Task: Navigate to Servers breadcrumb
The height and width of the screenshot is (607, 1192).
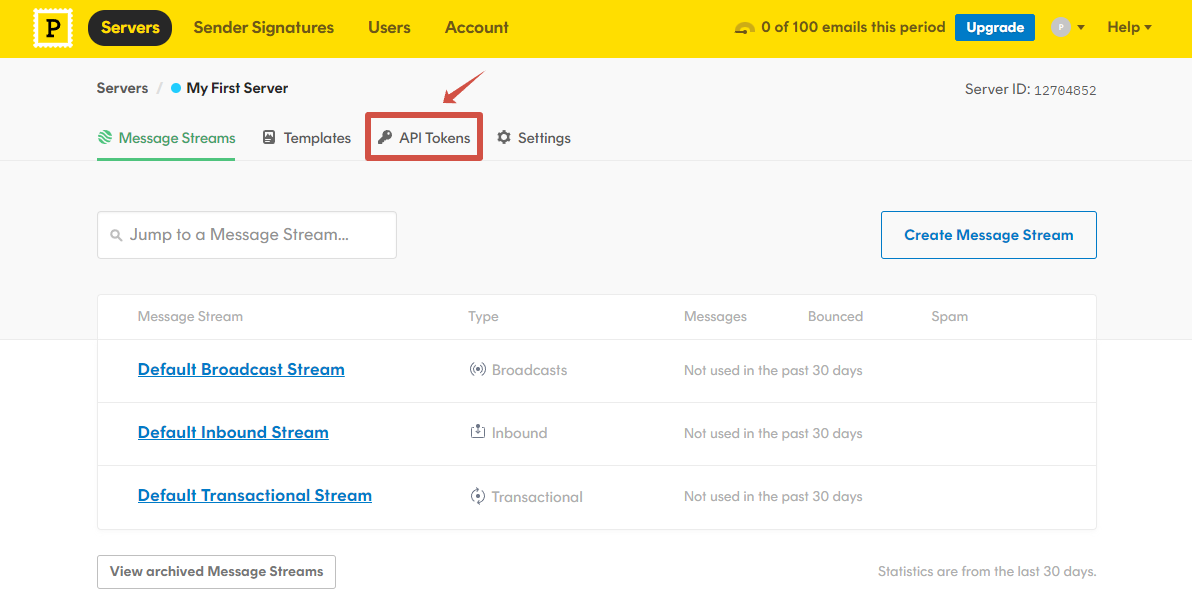Action: [x=122, y=88]
